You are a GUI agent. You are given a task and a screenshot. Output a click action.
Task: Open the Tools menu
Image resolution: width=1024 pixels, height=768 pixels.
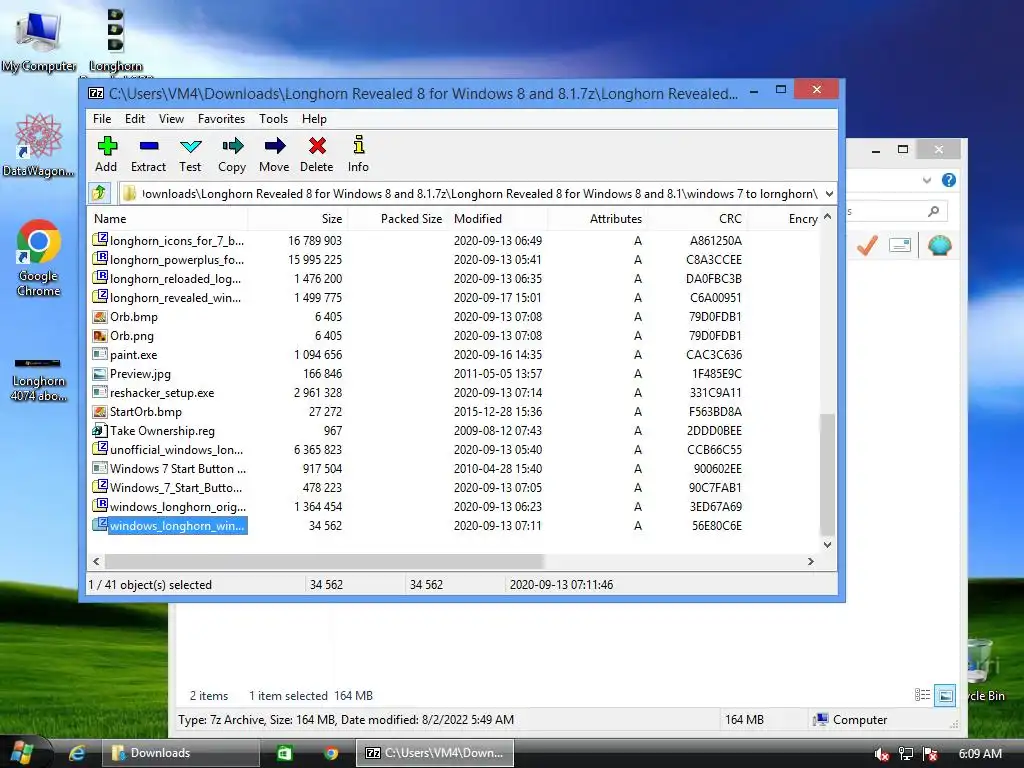tap(273, 119)
